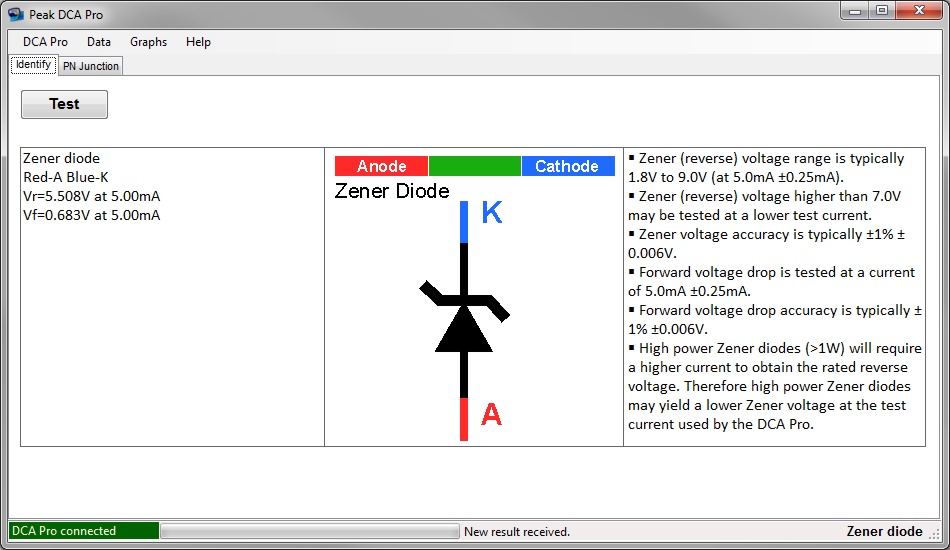Switch to the PN Junction tab

tap(91, 66)
